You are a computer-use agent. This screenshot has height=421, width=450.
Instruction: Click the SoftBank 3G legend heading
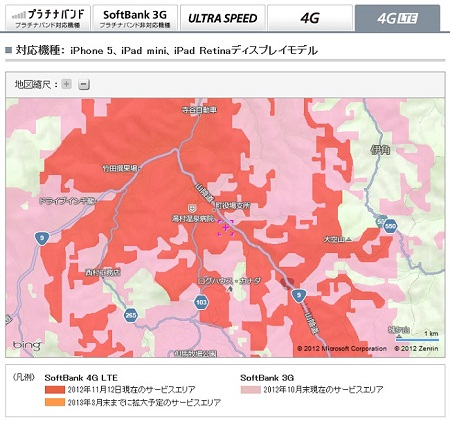267,378
